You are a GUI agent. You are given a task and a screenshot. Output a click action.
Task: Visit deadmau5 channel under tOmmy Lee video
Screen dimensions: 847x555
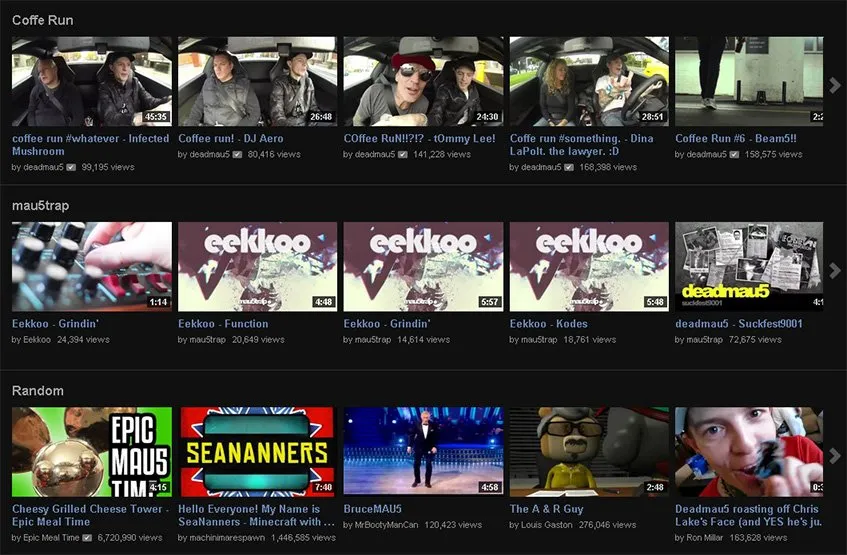(x=375, y=155)
